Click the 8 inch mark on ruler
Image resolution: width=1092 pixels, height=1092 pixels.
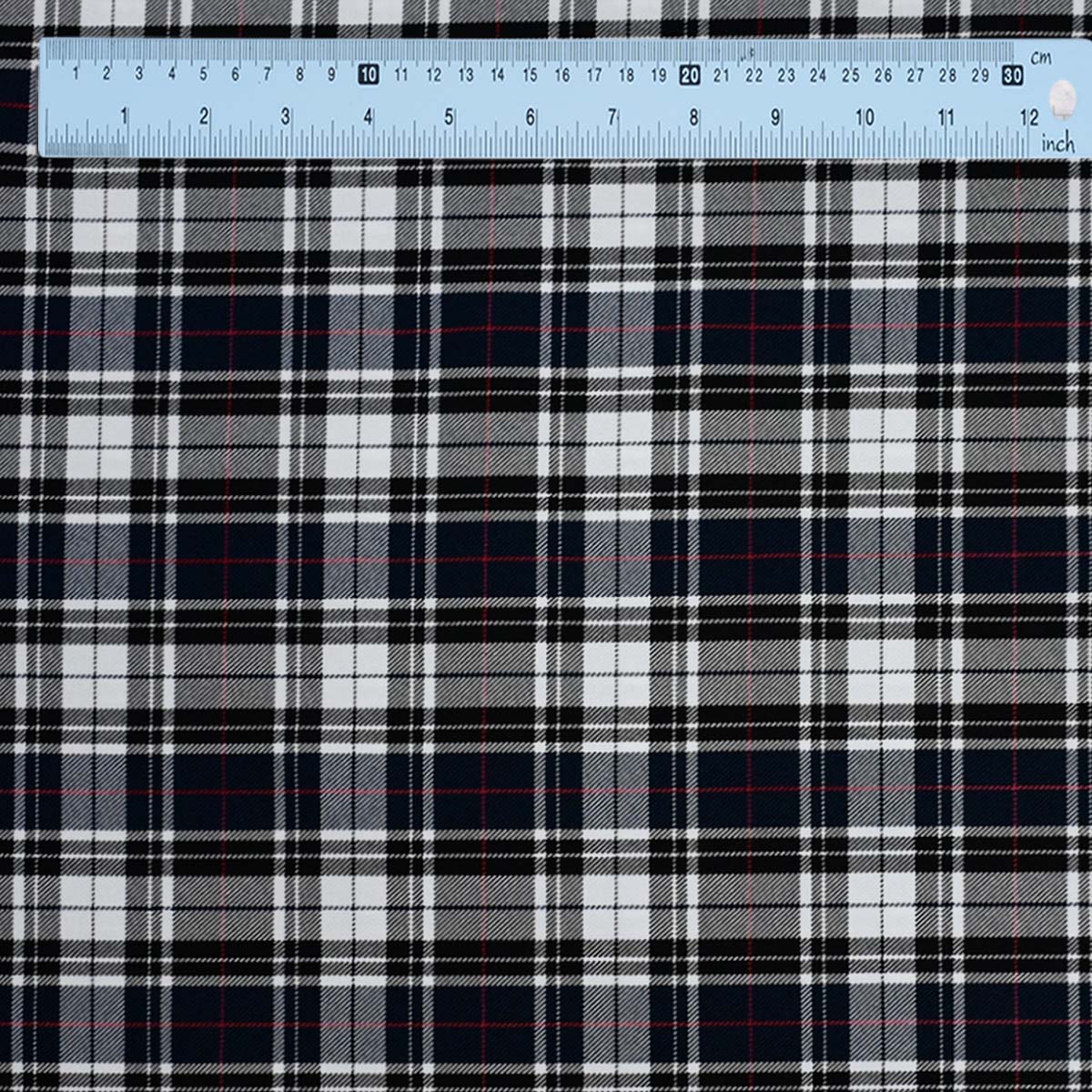694,116
